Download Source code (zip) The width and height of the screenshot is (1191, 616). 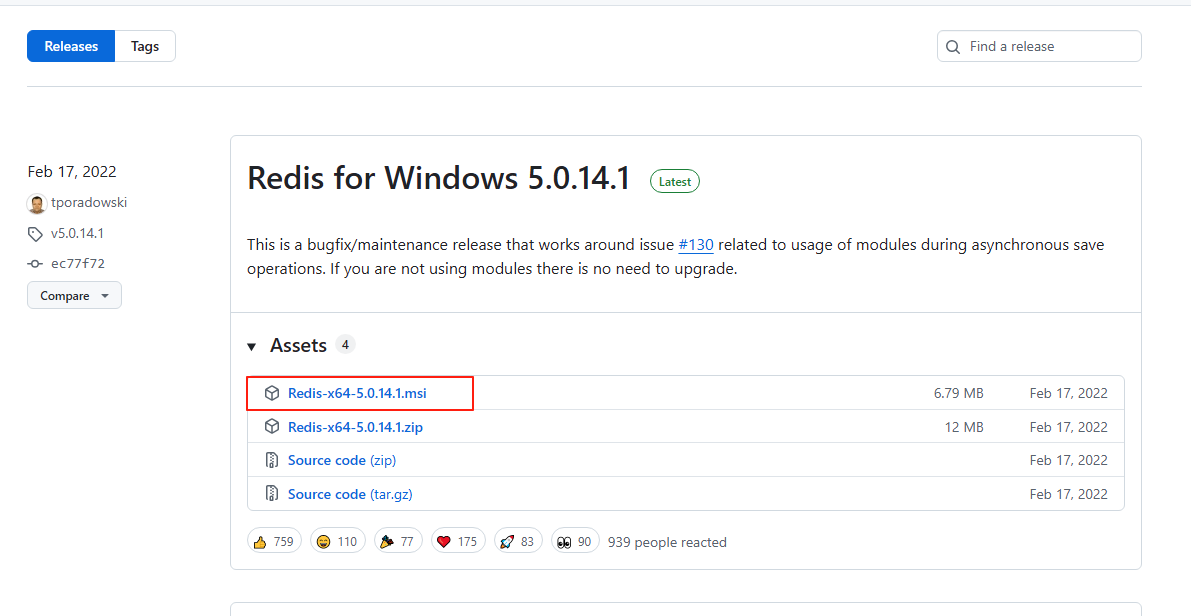(x=341, y=460)
